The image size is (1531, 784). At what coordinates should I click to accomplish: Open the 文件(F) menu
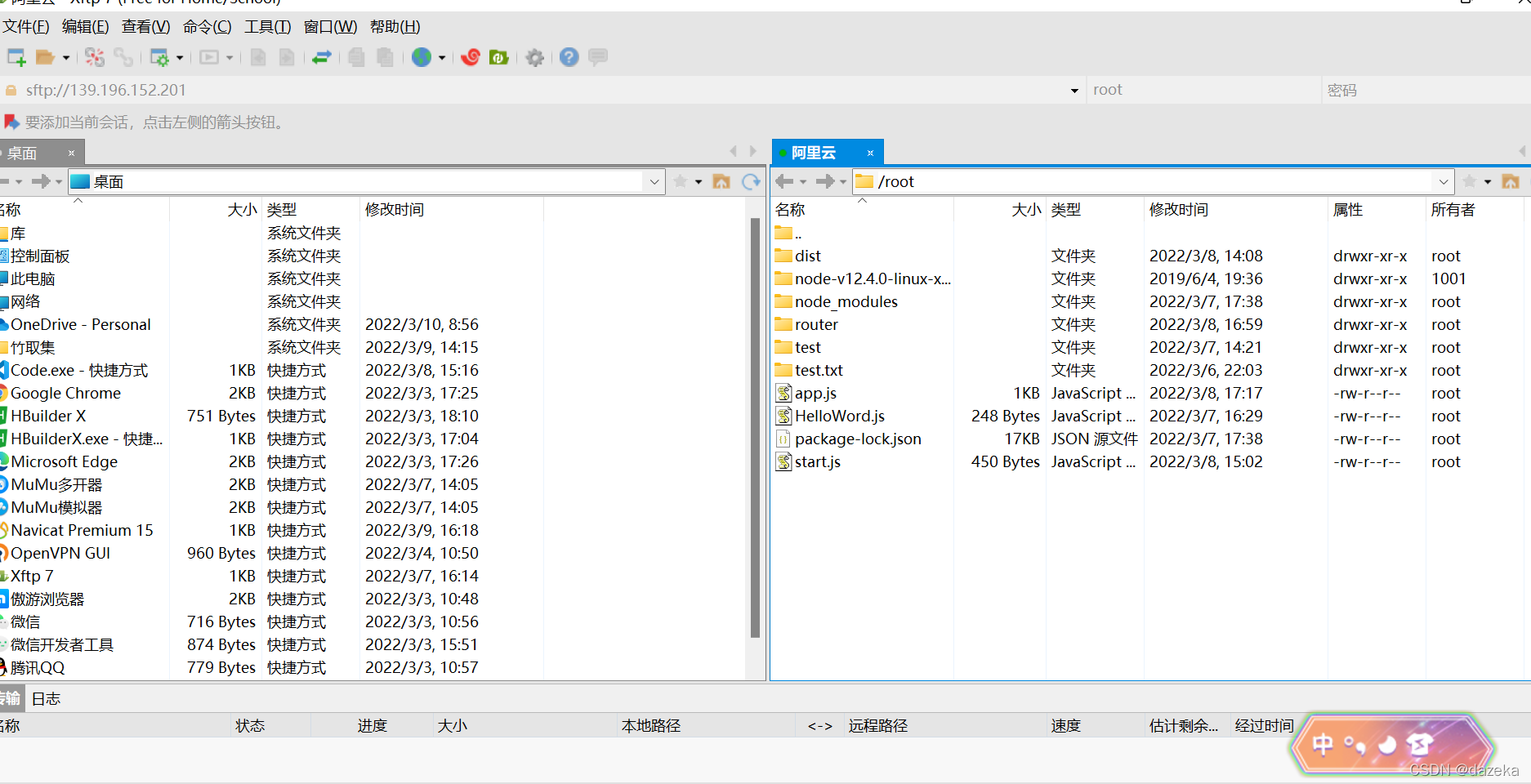point(25,27)
